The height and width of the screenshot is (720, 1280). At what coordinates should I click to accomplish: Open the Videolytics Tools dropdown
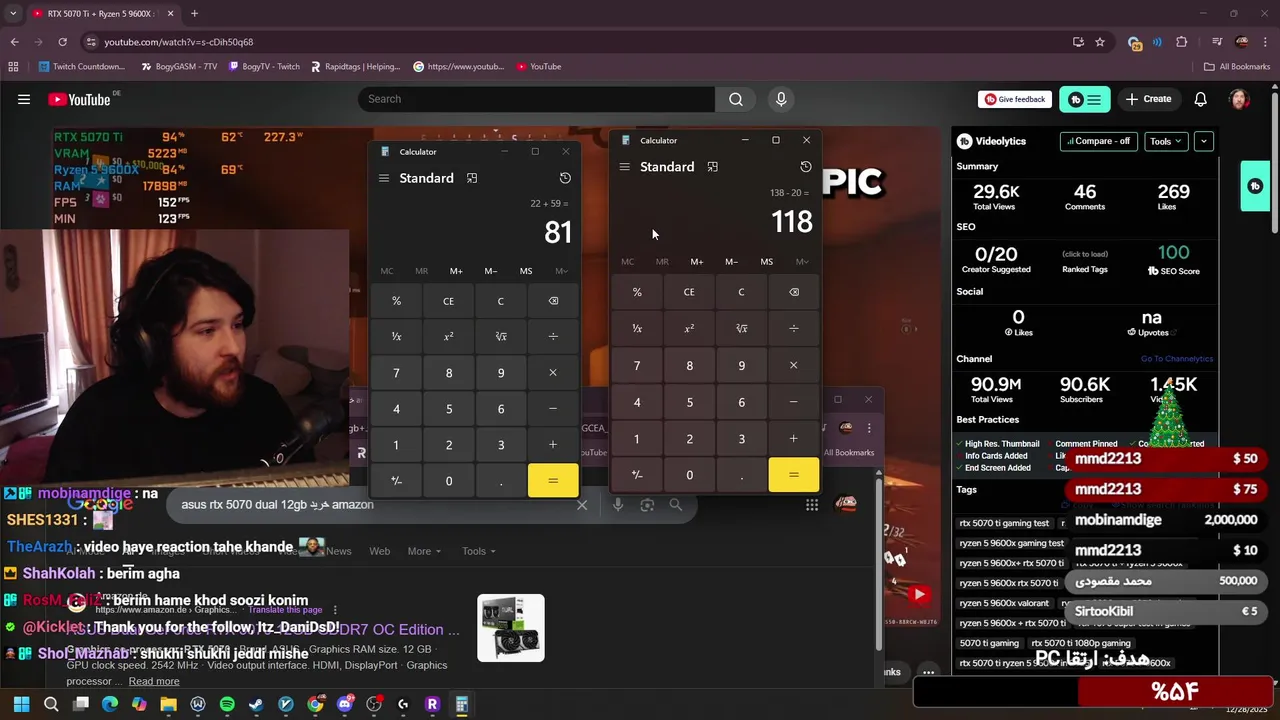point(1165,141)
